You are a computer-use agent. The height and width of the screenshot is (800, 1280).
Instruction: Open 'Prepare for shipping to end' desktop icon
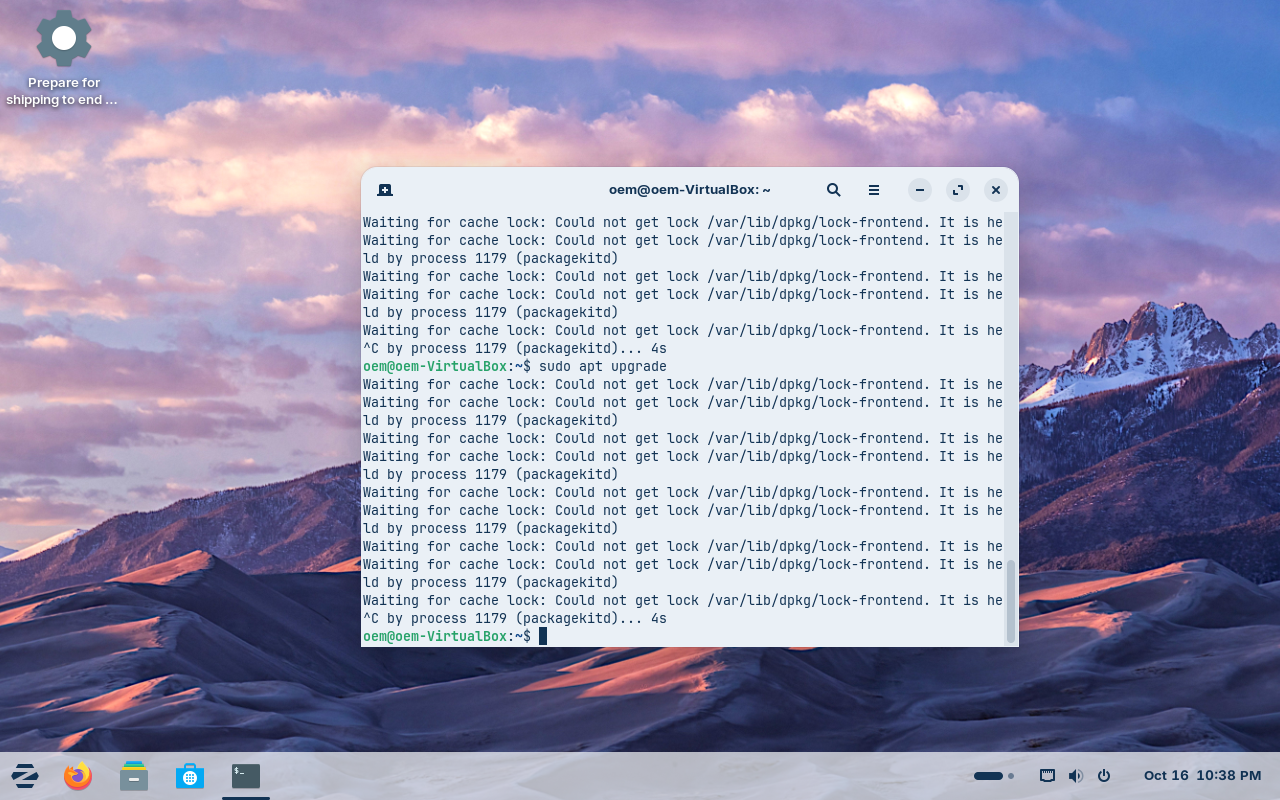click(x=62, y=59)
